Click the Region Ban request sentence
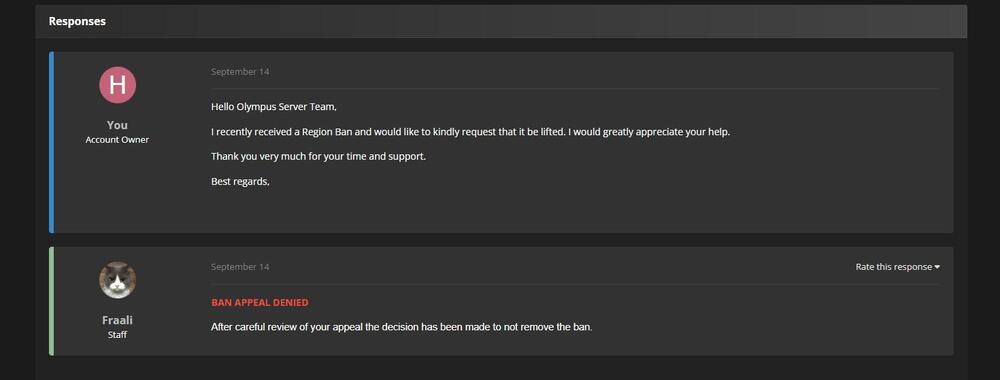This screenshot has width=1000, height=380. pyautogui.click(x=470, y=132)
